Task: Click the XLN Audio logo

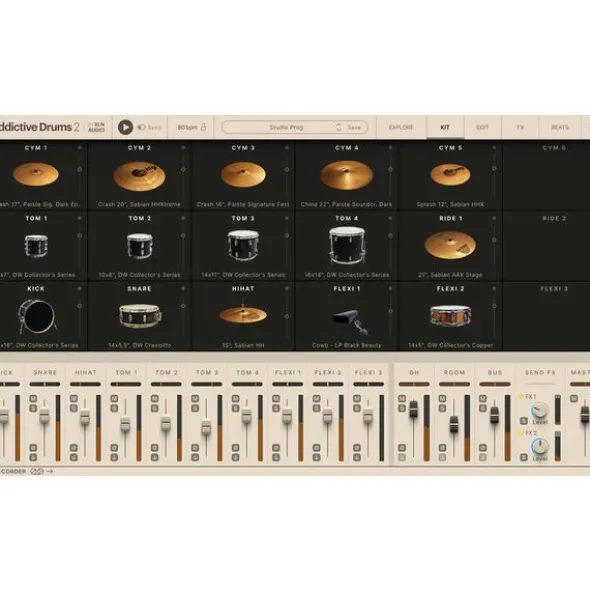Action: pyautogui.click(x=96, y=127)
